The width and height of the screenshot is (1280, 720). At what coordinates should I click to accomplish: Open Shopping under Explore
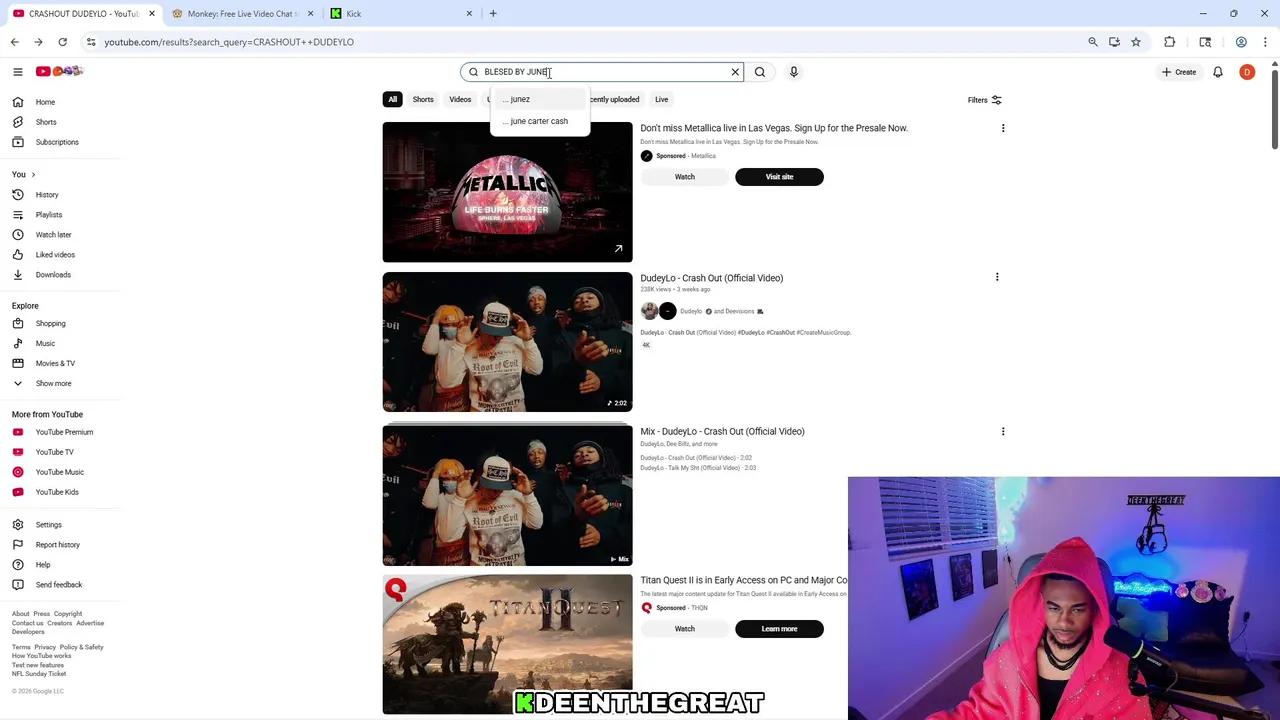pos(50,324)
